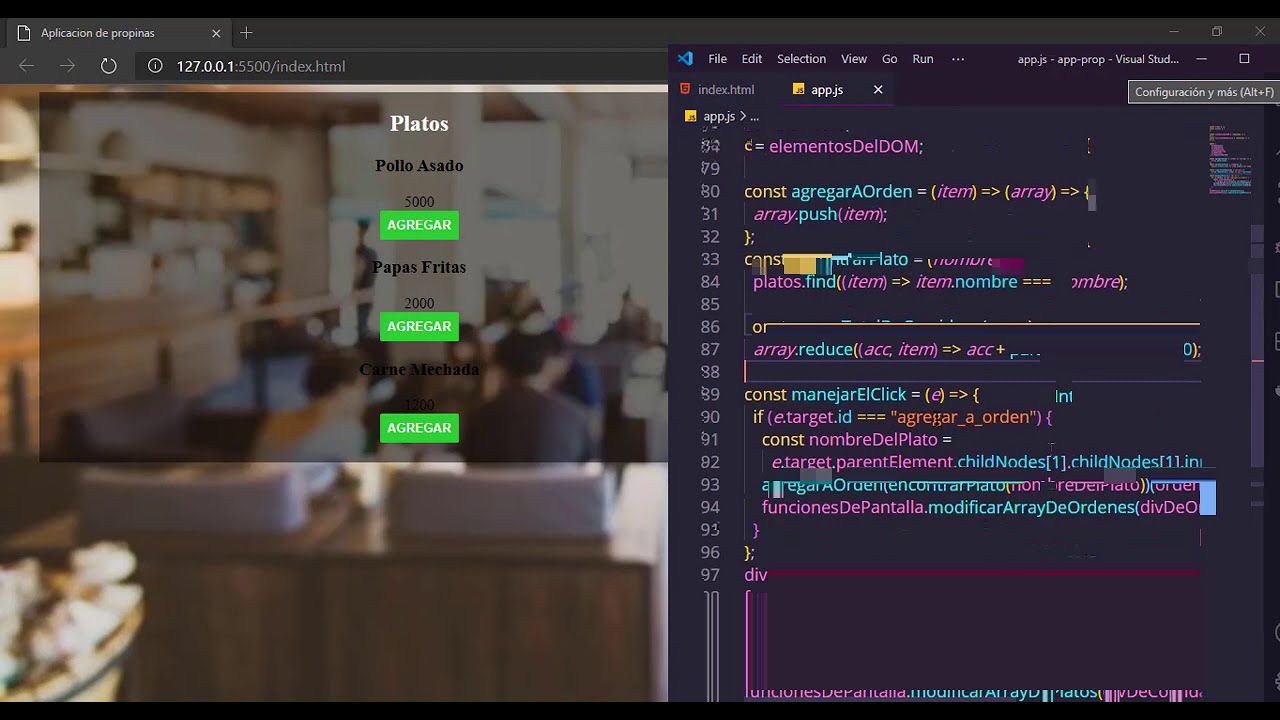The height and width of the screenshot is (720, 1280).
Task: Click line number 97 in the gutter
Action: (710, 575)
